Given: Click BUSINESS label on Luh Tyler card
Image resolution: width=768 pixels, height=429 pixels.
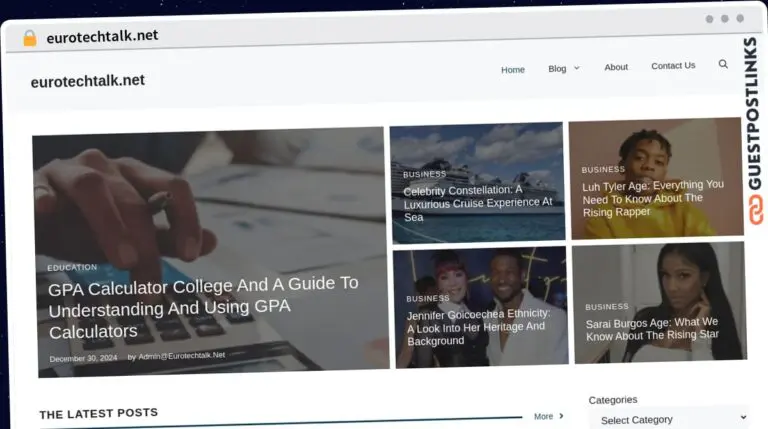Looking at the screenshot, I should point(603,169).
